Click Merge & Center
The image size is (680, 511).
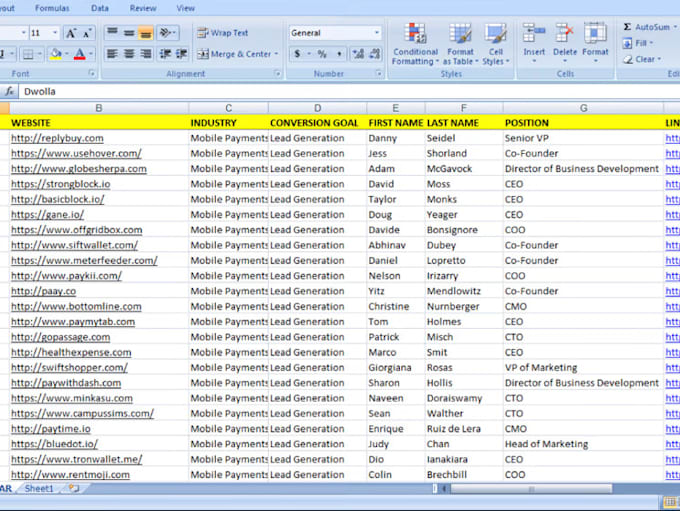click(234, 54)
